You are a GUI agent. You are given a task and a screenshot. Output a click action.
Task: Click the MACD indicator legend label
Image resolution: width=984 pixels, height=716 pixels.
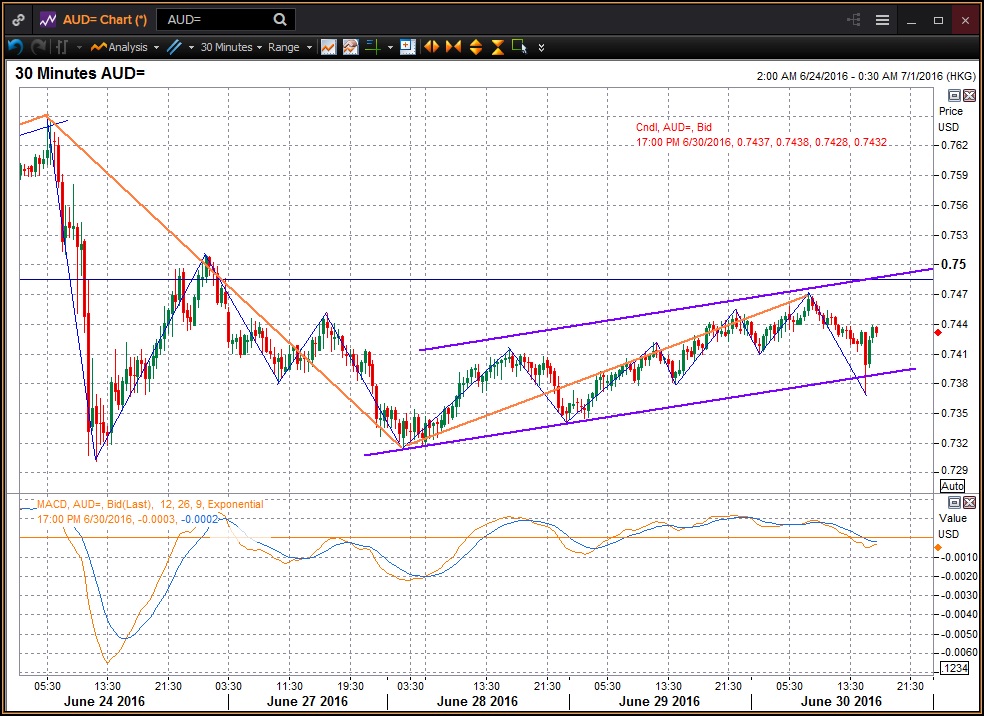tap(150, 504)
